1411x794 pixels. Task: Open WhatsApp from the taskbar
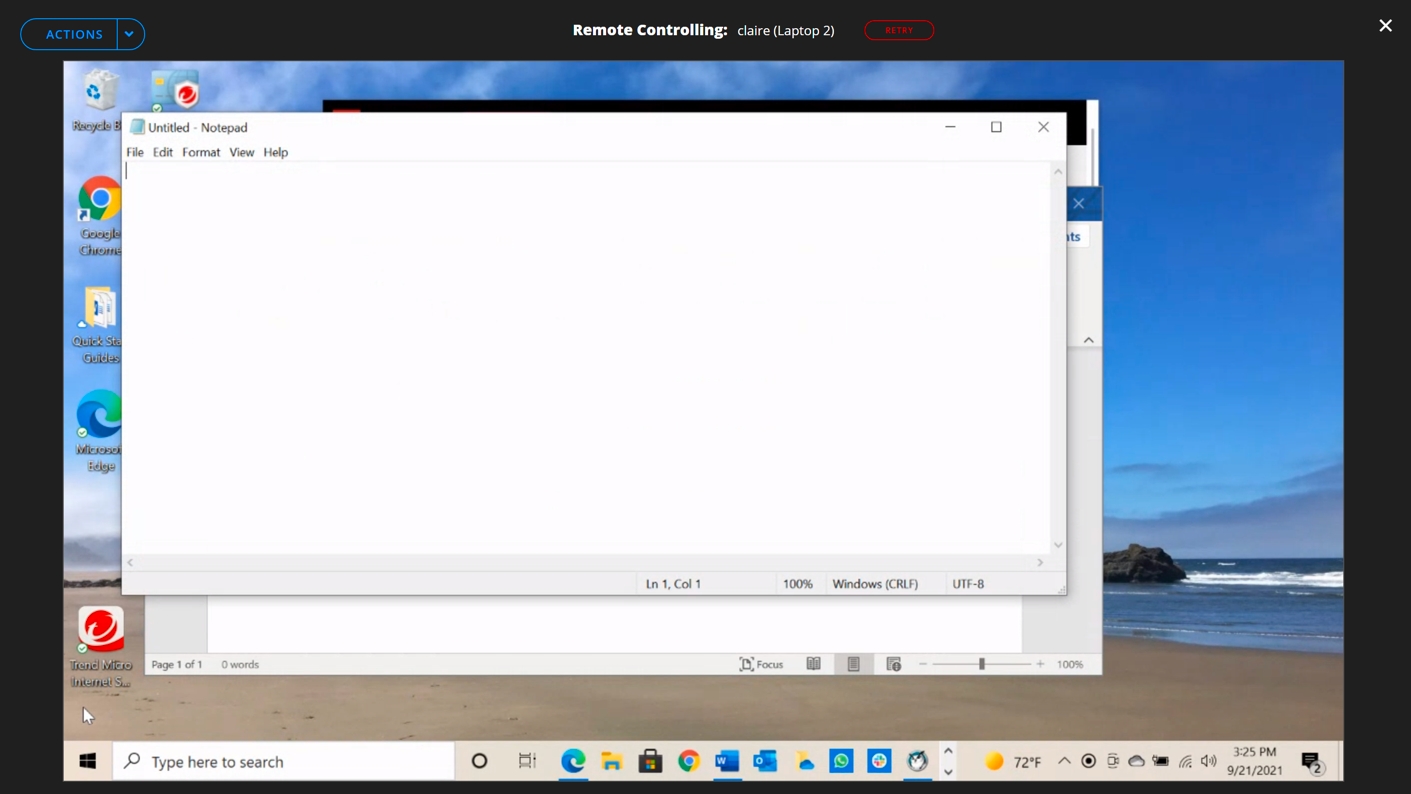(x=841, y=761)
